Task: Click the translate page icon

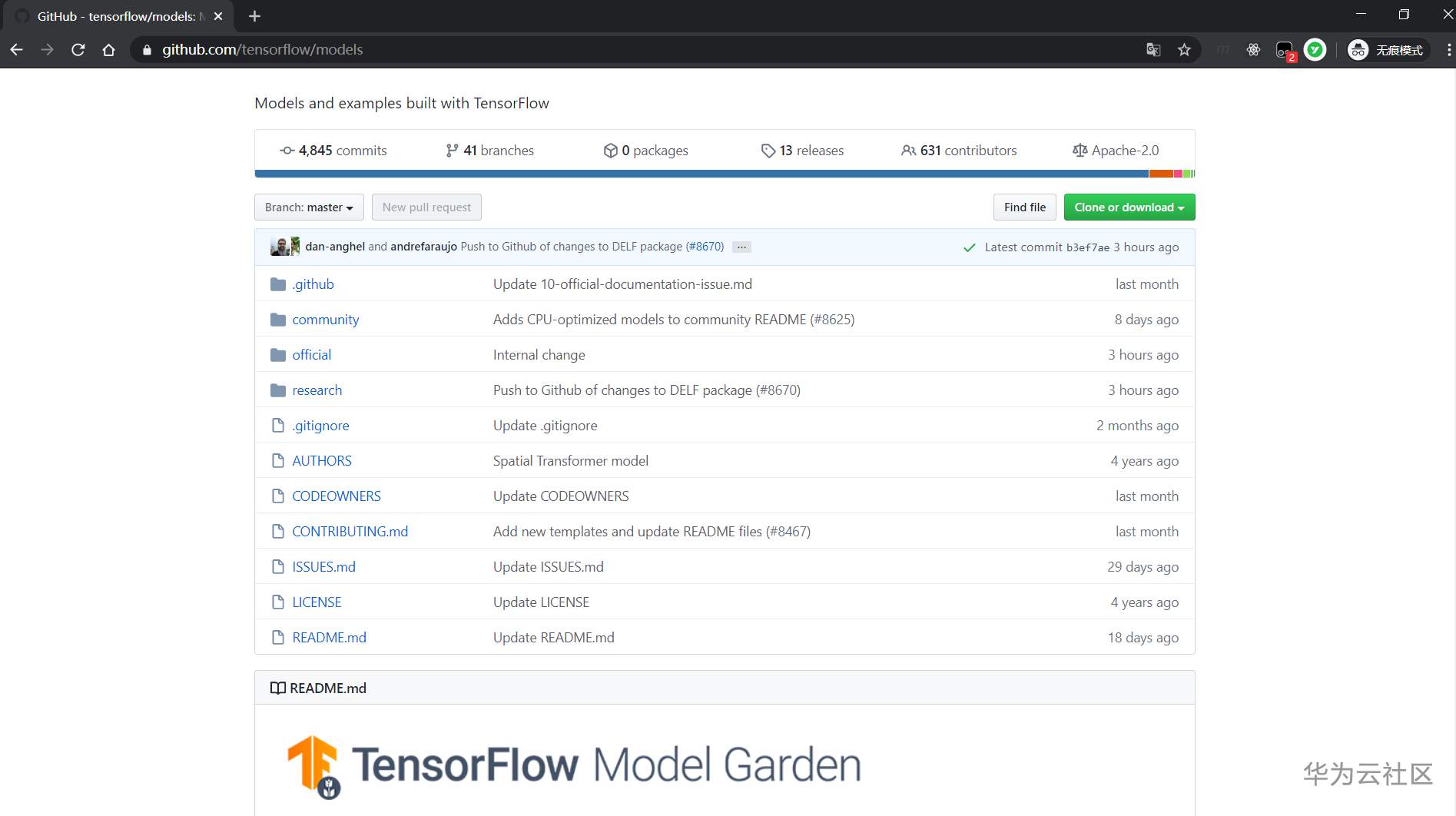Action: pyautogui.click(x=1153, y=50)
